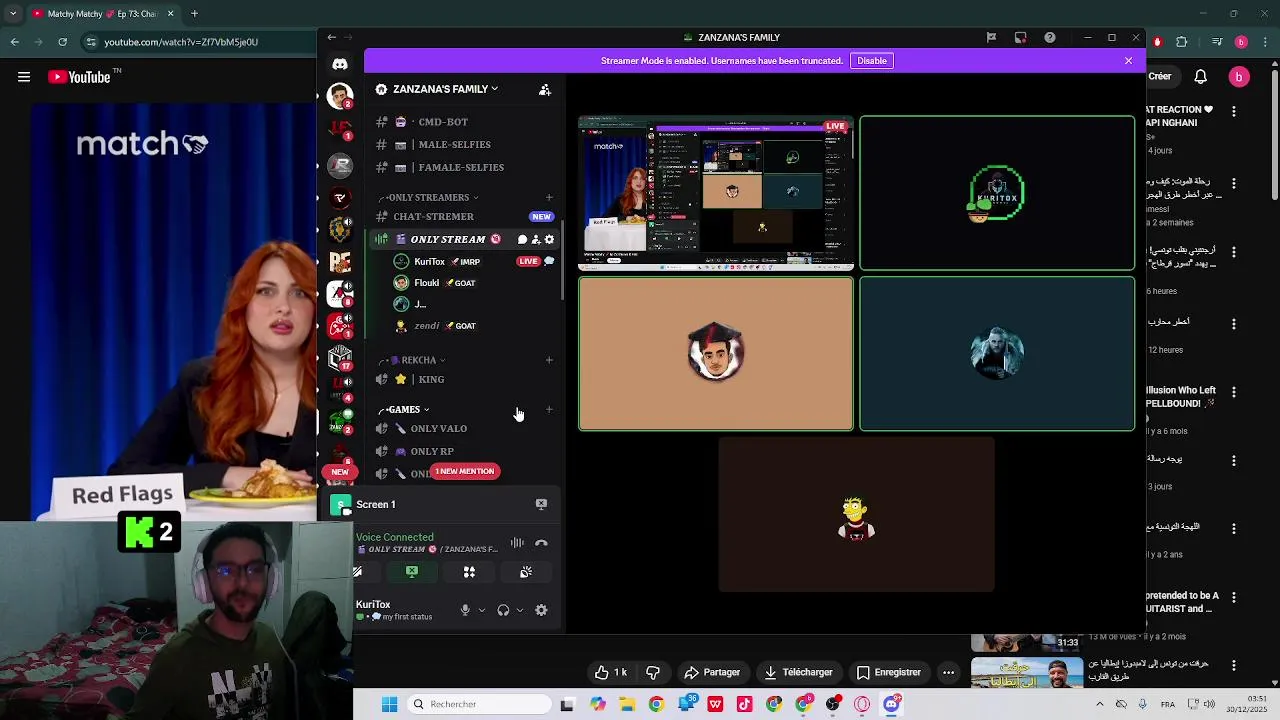The image size is (1280, 720).
Task: Focus the live screen share tile
Action: click(716, 193)
